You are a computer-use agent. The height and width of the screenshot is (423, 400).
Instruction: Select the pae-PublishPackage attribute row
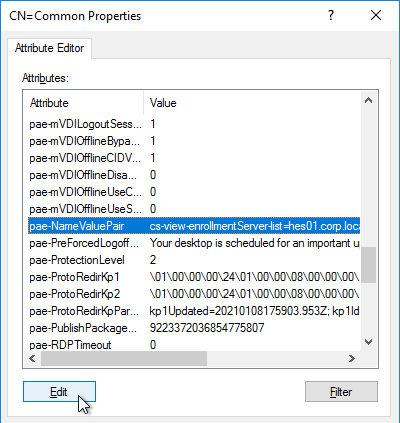click(194, 328)
